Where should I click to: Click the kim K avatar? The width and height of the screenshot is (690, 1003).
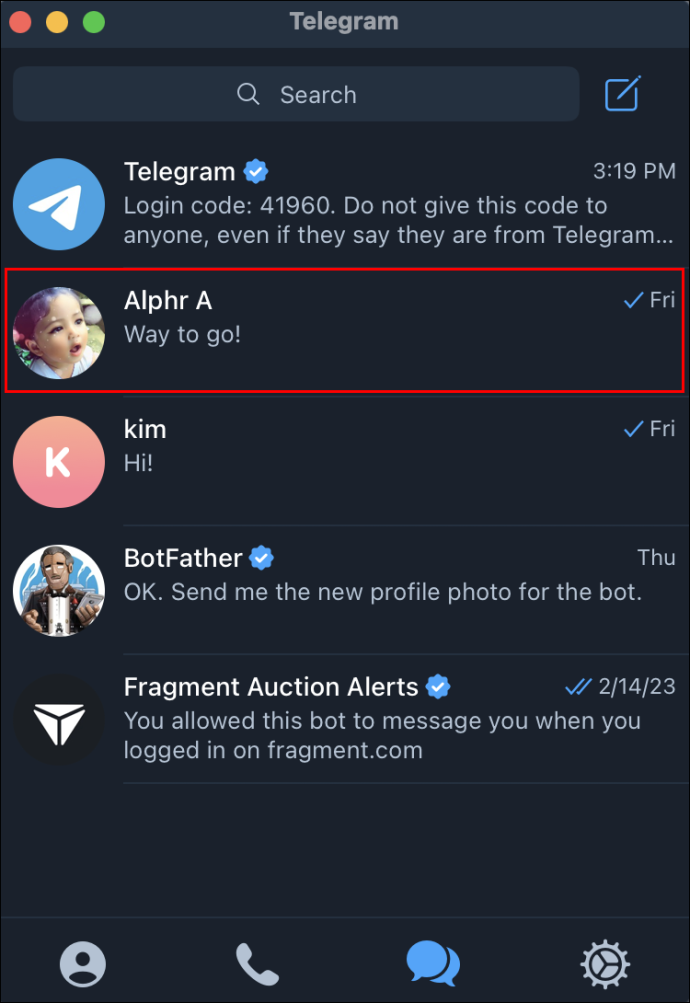click(59, 462)
